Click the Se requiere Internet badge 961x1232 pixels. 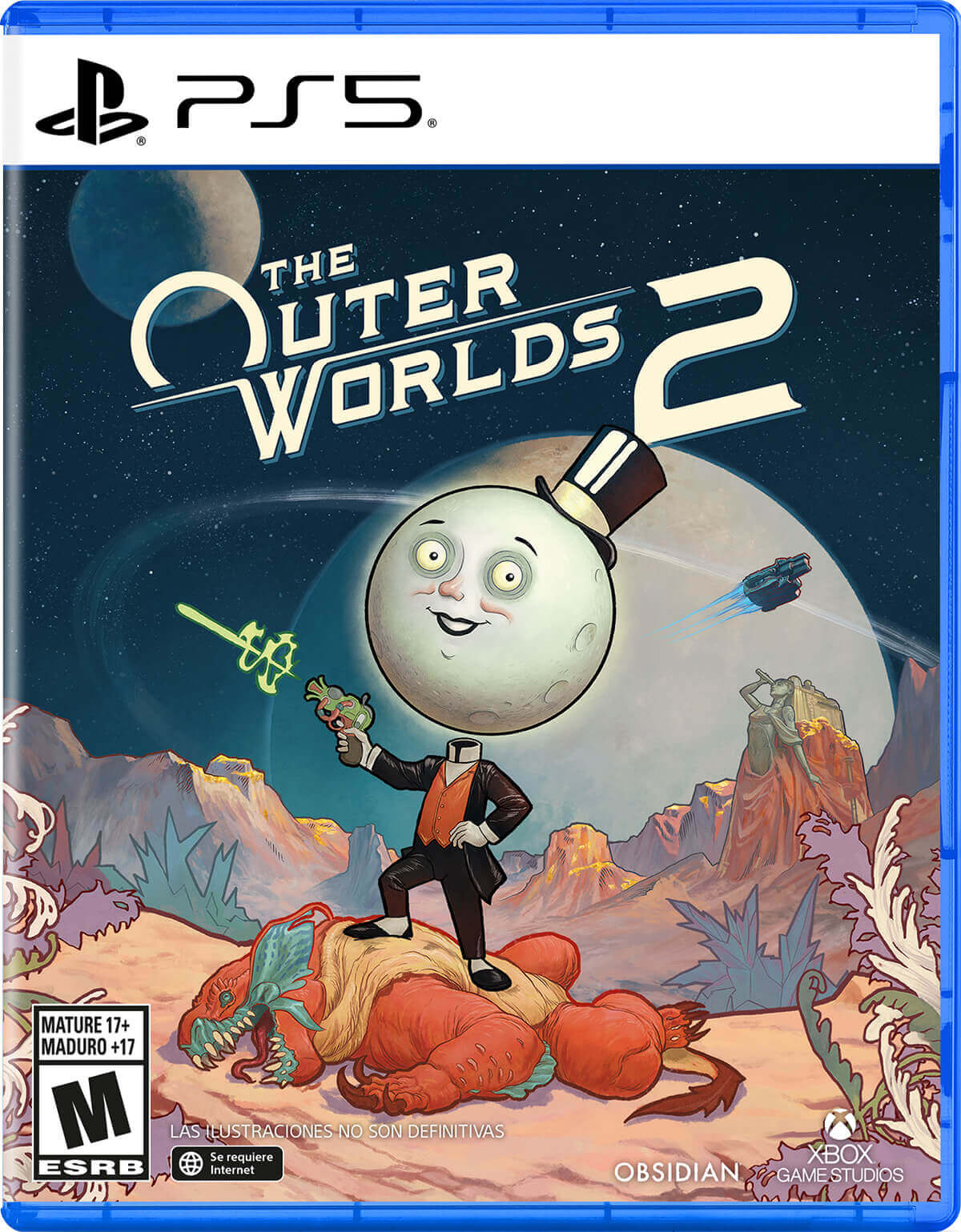(x=227, y=1163)
